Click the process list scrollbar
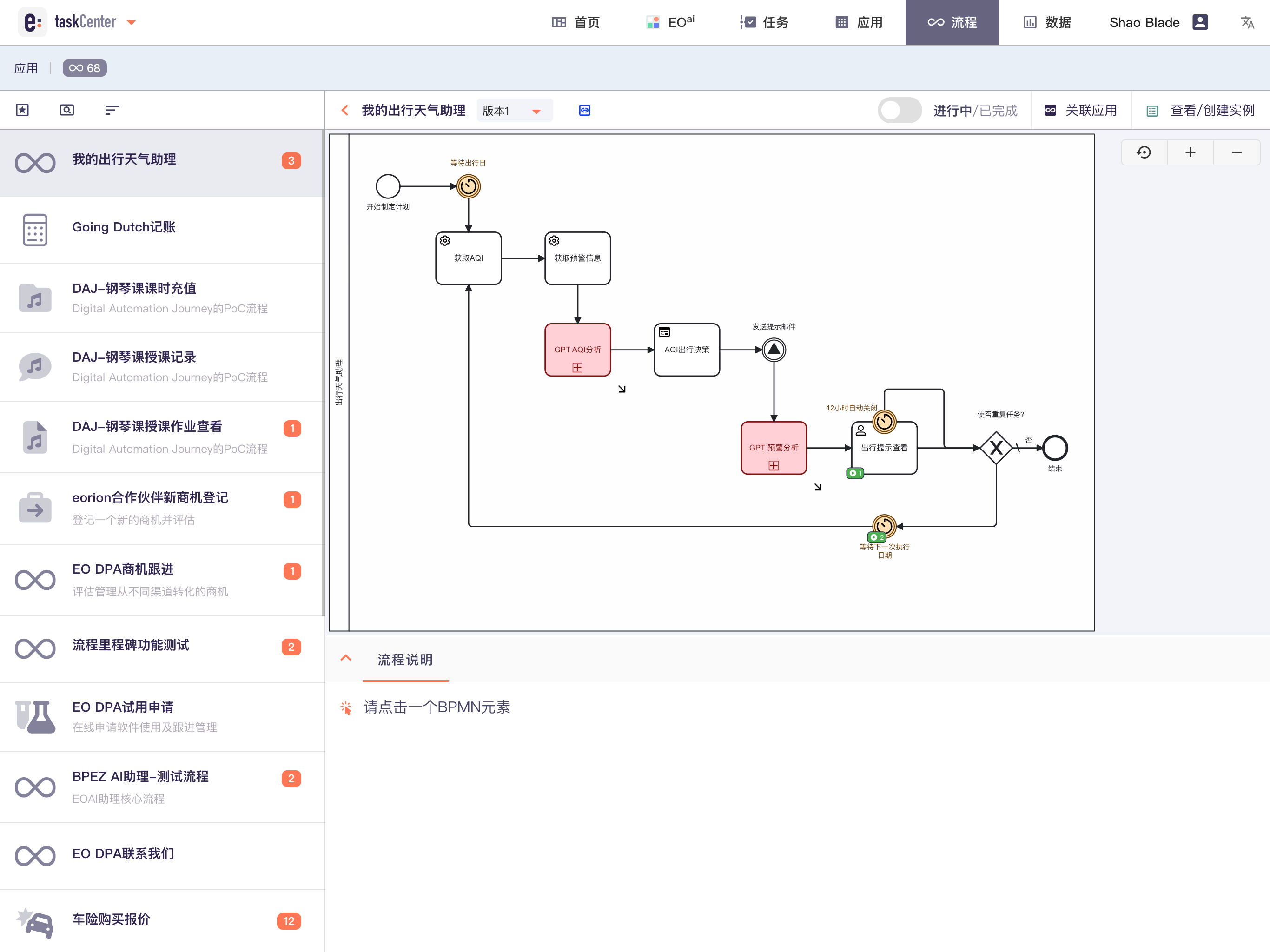 click(x=323, y=373)
